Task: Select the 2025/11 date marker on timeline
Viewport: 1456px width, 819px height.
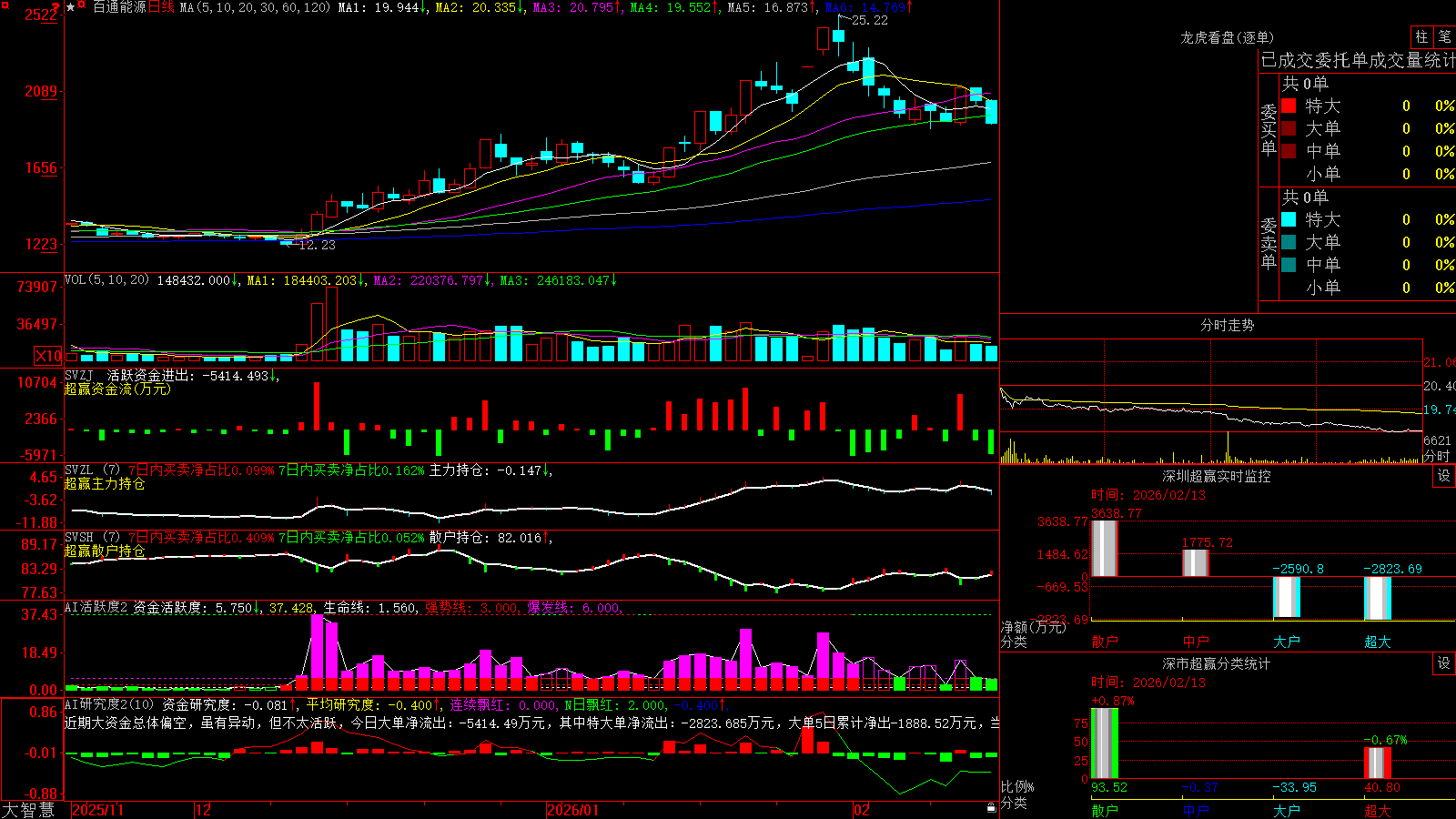Action: tap(97, 810)
